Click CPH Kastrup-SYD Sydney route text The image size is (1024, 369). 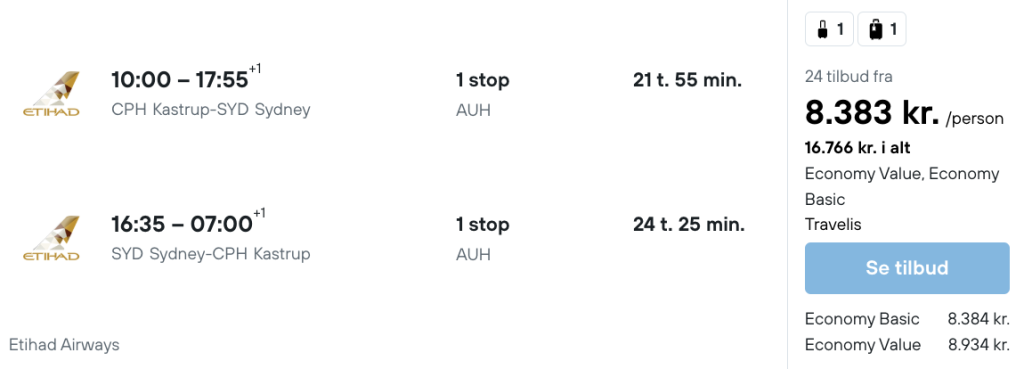tap(211, 110)
